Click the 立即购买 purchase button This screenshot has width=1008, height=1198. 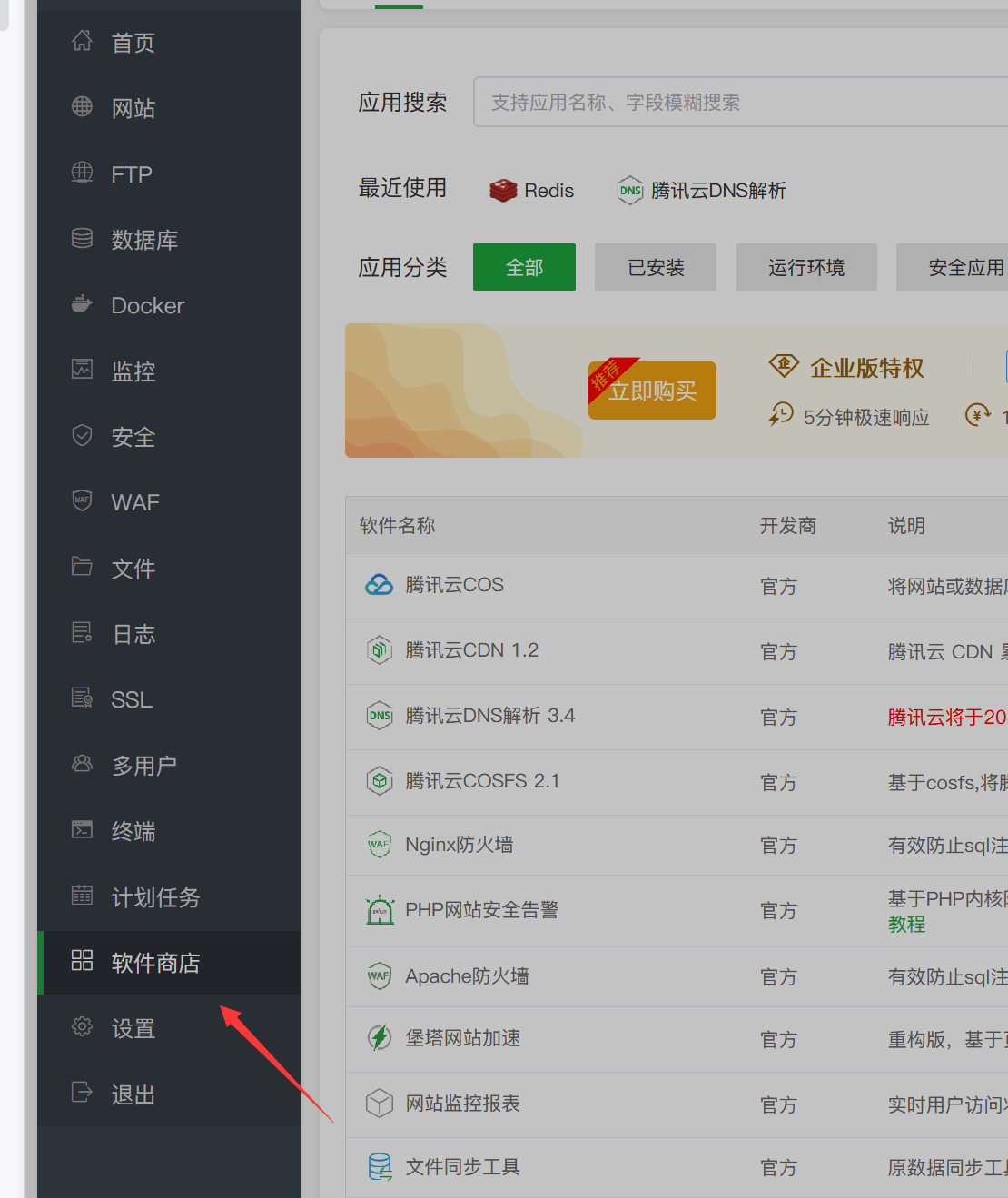652,391
